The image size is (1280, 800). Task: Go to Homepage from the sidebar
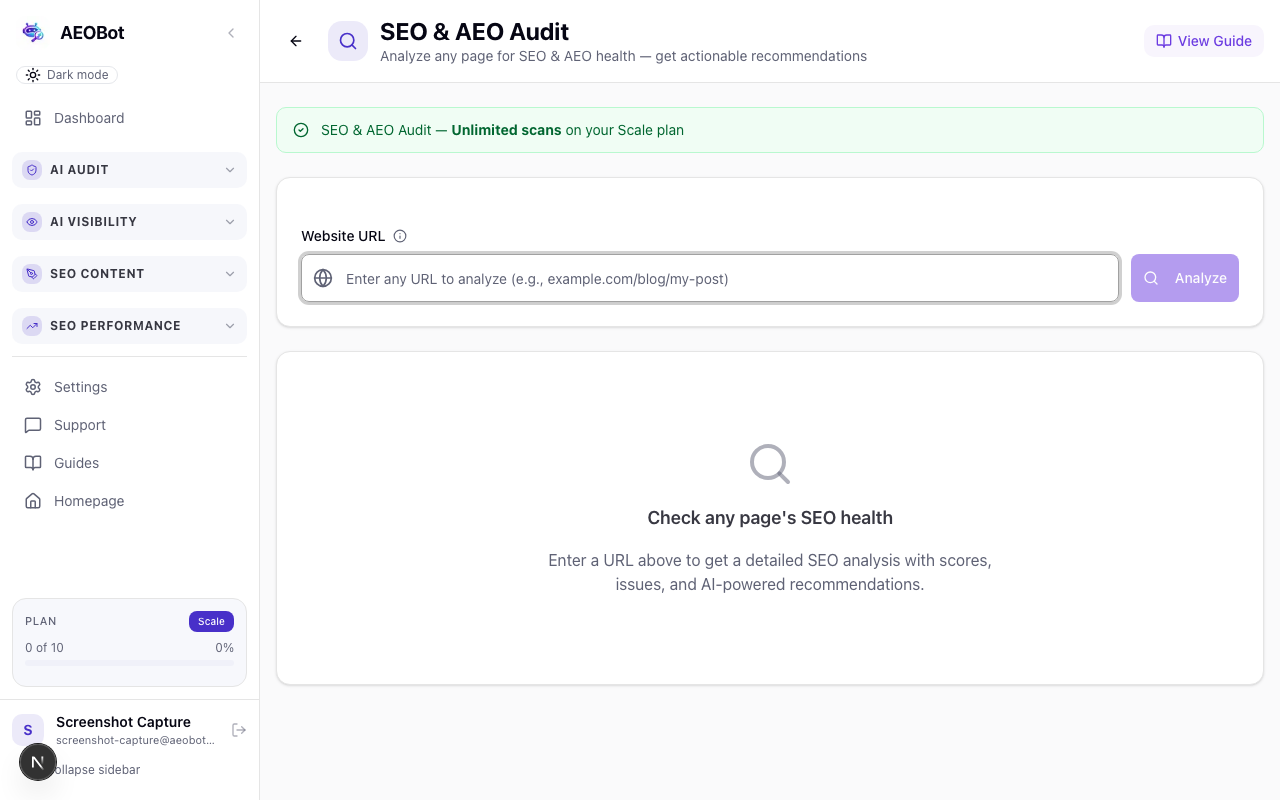[129, 501]
